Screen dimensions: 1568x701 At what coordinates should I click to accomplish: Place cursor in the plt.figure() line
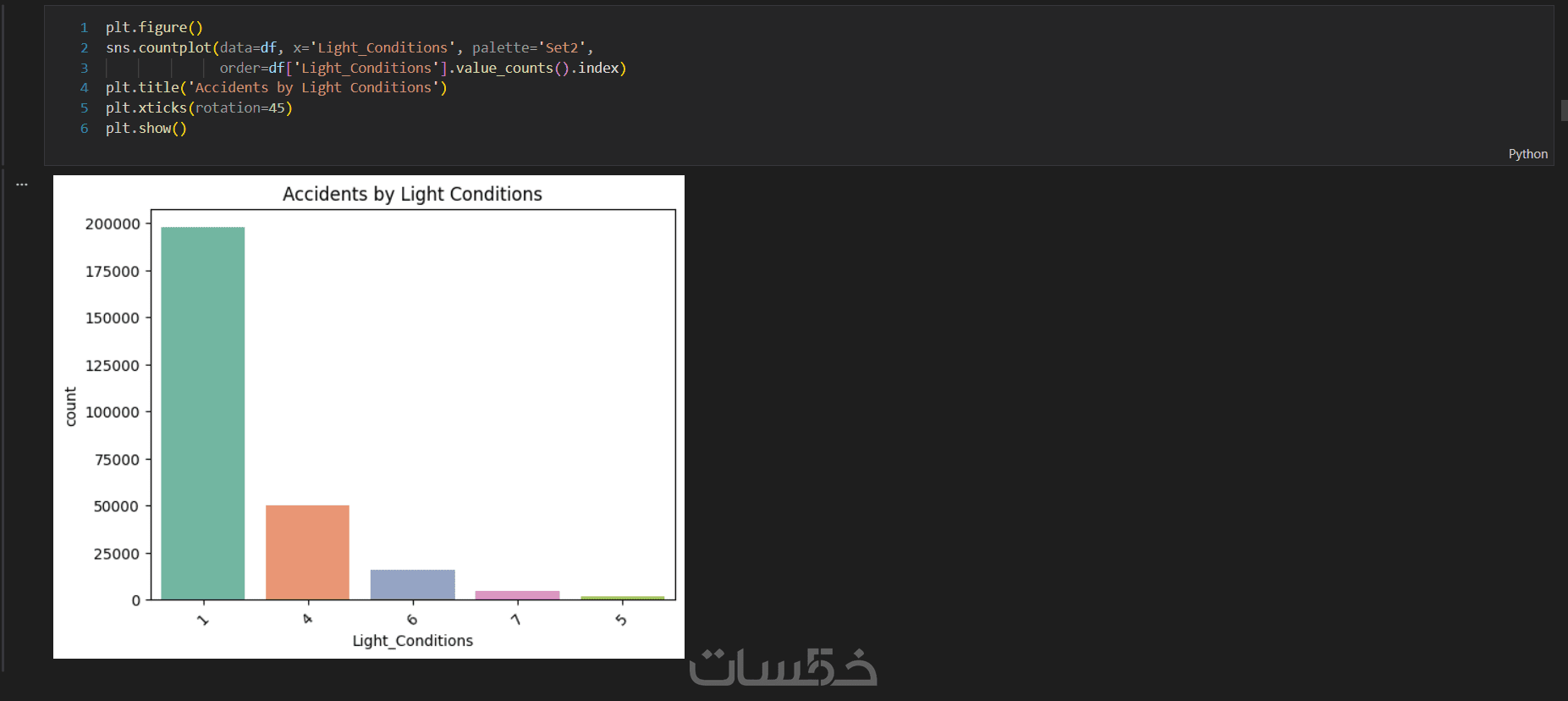pos(154,28)
